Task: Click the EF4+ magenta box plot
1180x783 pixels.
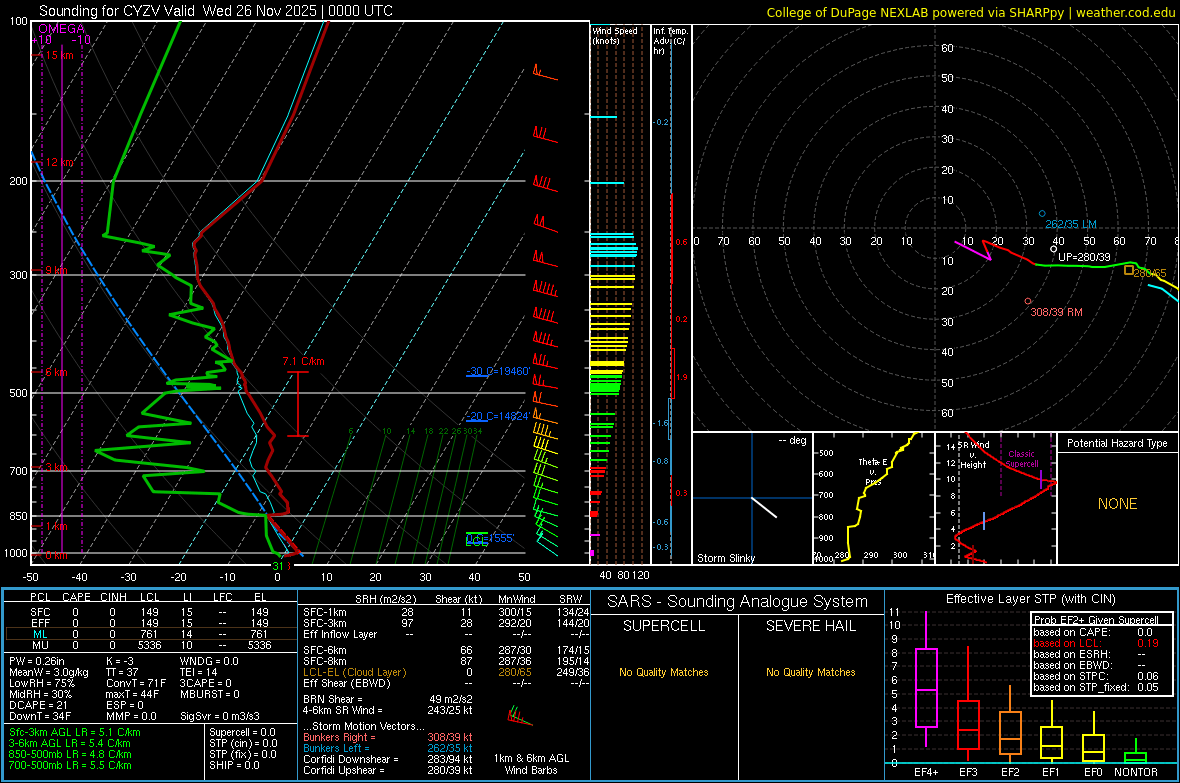Action: coord(926,680)
